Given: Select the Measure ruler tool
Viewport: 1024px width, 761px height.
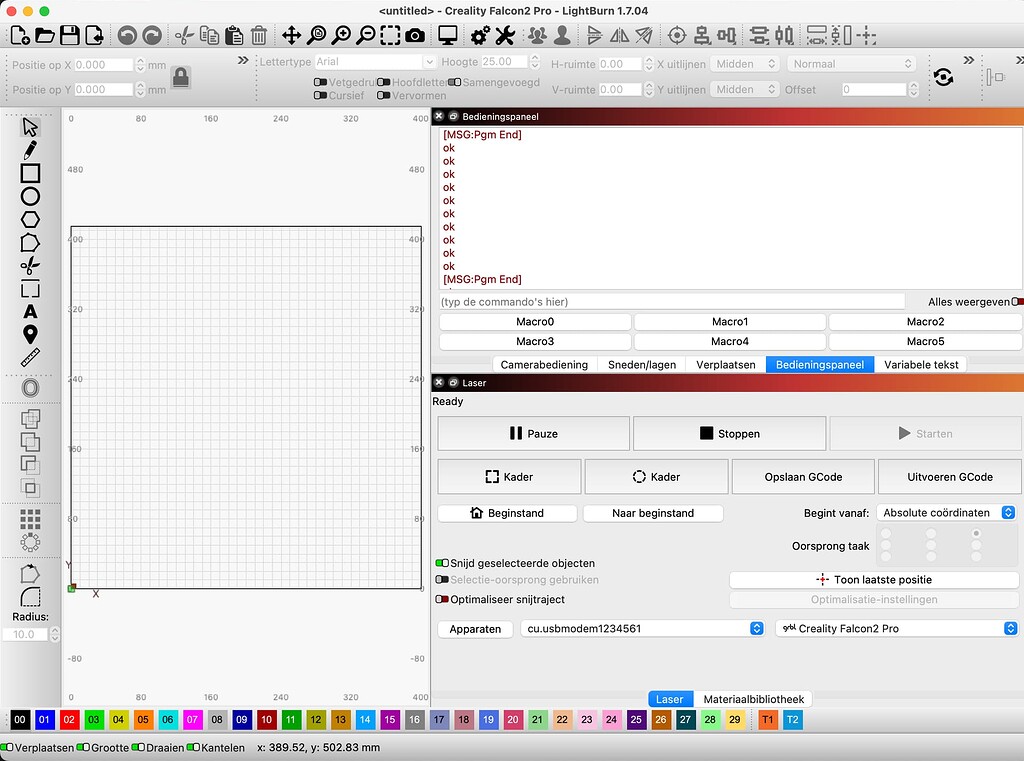Looking at the screenshot, I should point(30,358).
